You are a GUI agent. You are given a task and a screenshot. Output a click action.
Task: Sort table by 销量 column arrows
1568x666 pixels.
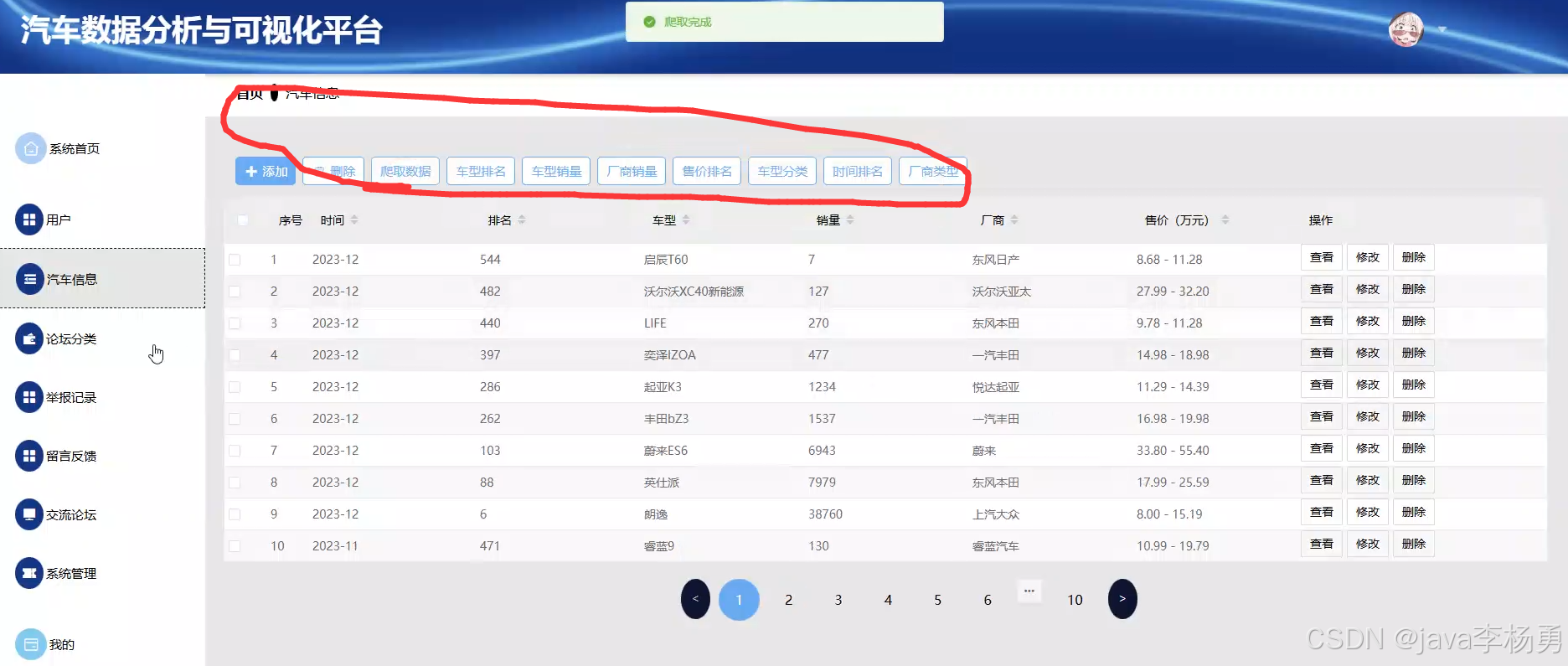(x=850, y=219)
